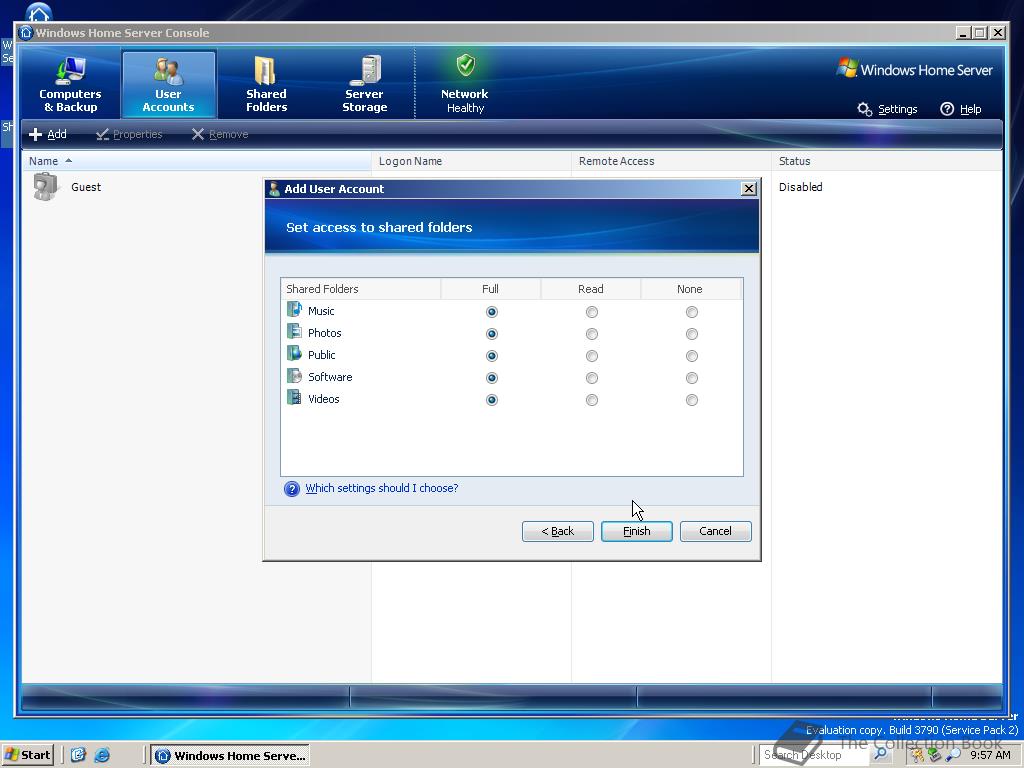Viewport: 1024px width, 768px height.
Task: Sort by the Logon Name column header
Action: click(471, 161)
